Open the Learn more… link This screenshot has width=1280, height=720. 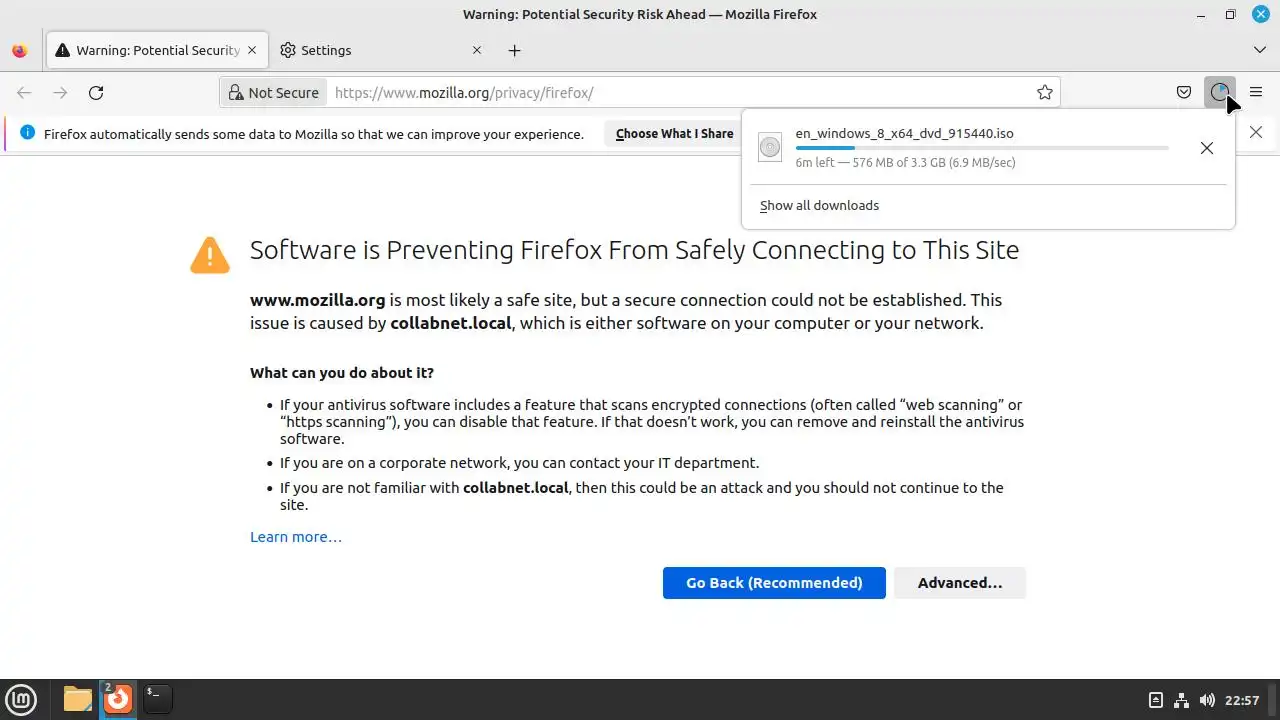click(x=295, y=537)
